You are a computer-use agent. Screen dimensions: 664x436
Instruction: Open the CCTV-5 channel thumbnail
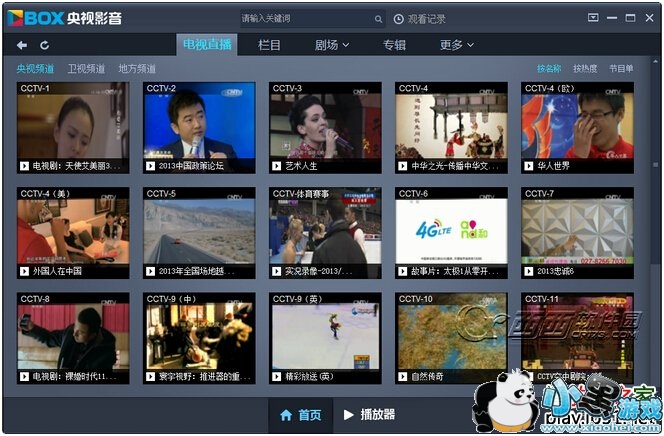click(199, 233)
